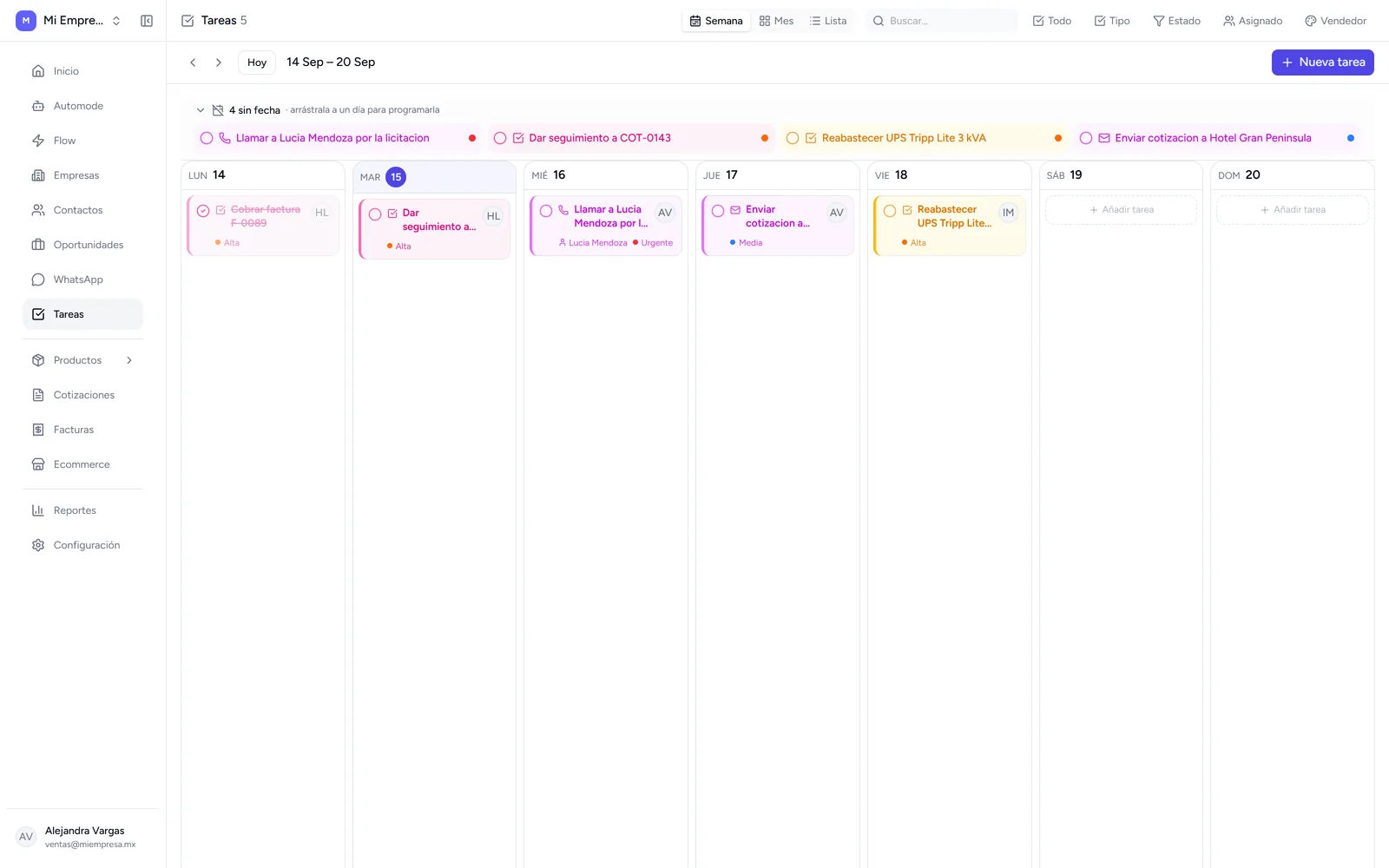Switch to Semana view

(716, 21)
